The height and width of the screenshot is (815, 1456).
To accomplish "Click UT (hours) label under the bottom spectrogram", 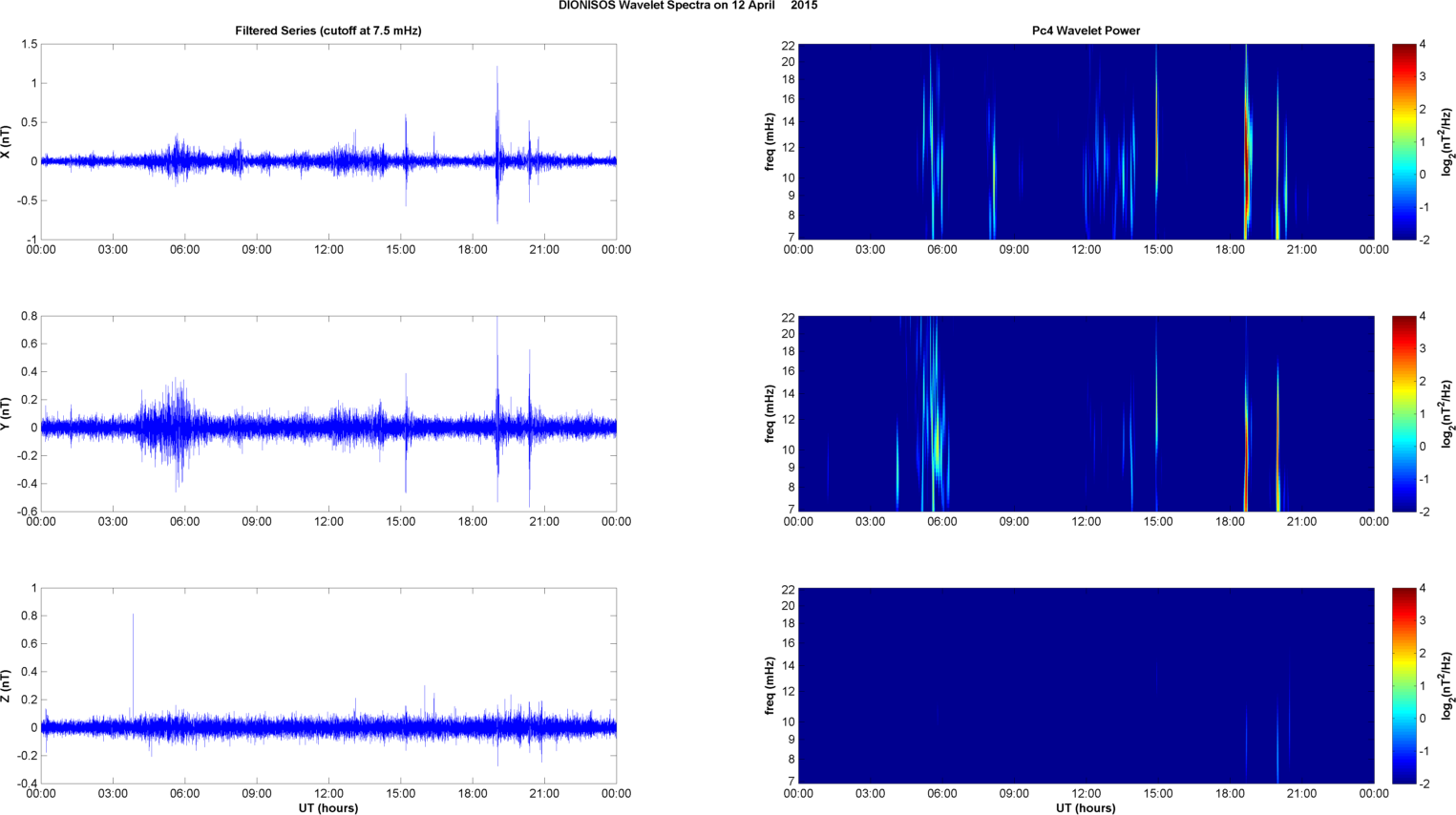I will [x=1086, y=808].
